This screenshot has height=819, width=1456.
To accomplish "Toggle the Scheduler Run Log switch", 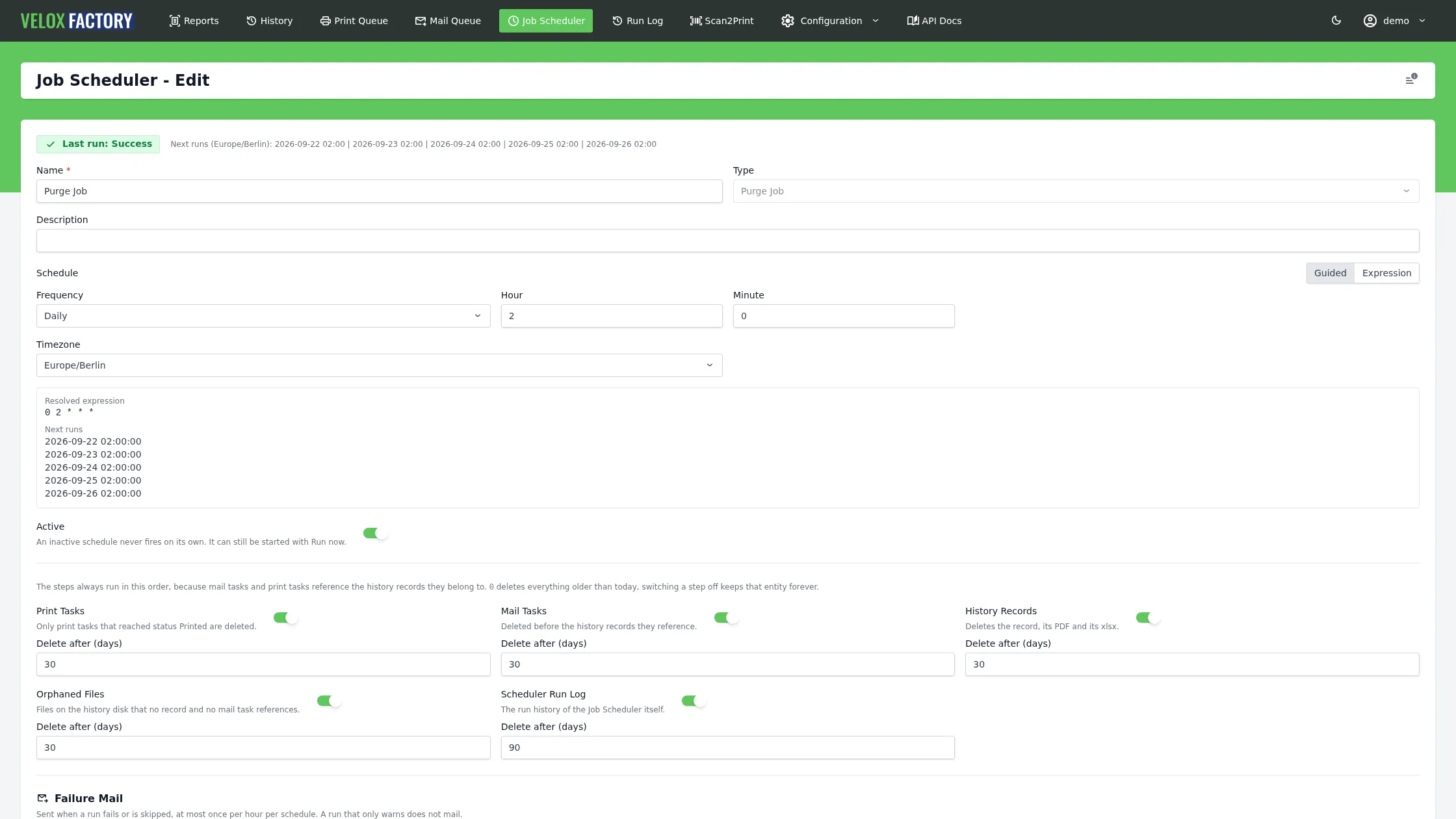I will (x=694, y=701).
